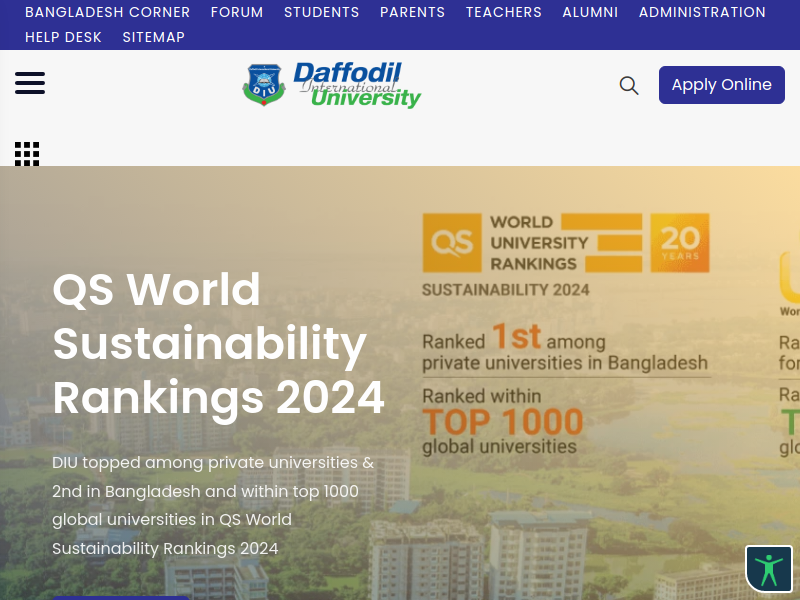The width and height of the screenshot is (800, 600).
Task: Open the Teachers menu item
Action: 504,12
